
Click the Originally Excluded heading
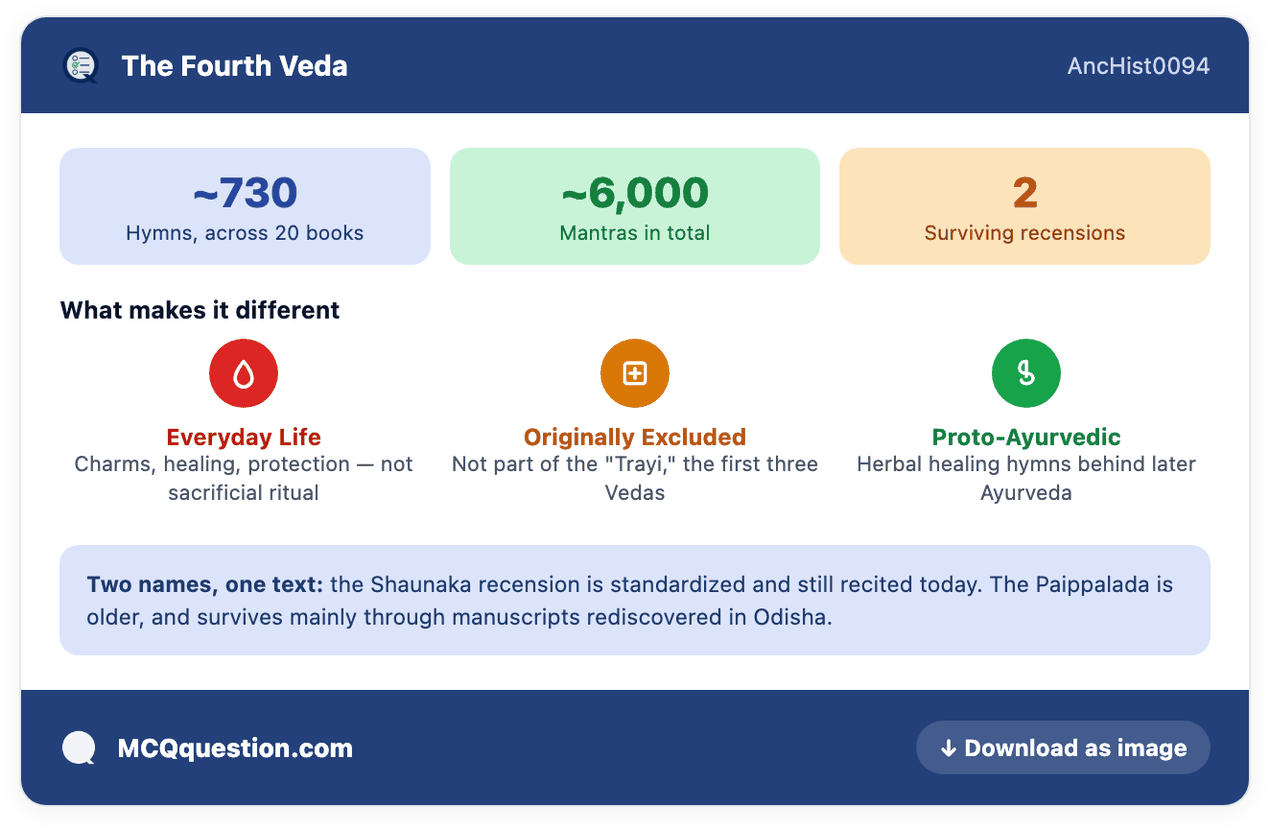pyautogui.click(x=635, y=437)
